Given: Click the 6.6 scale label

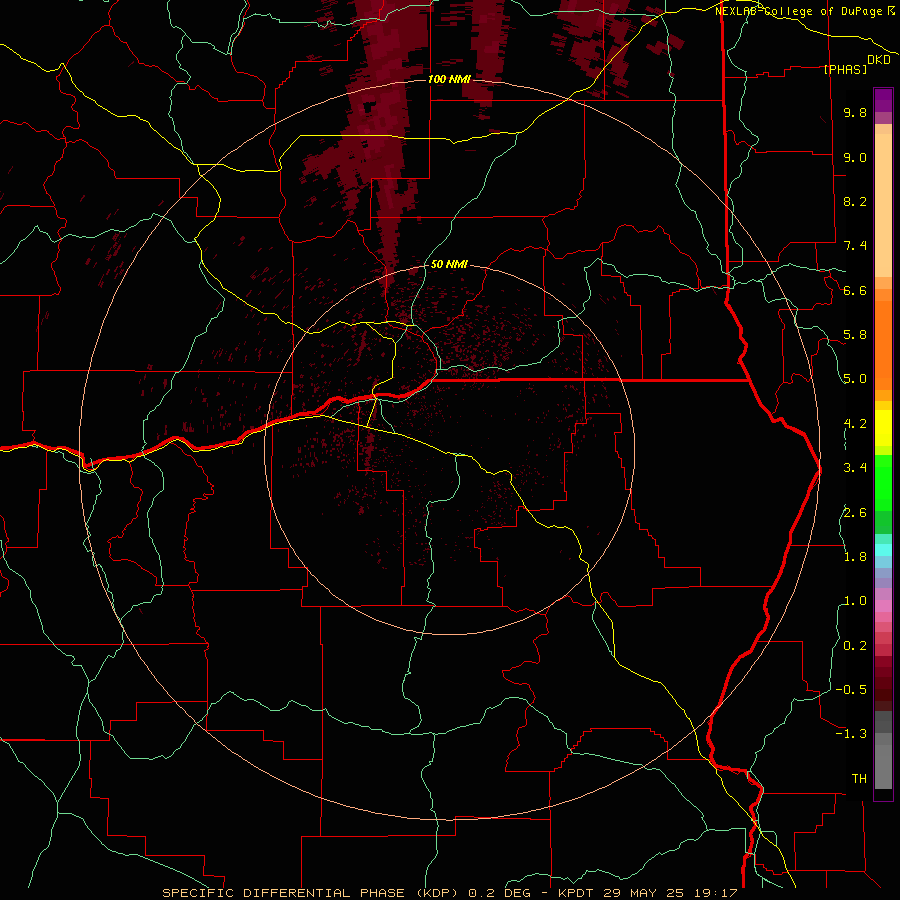Looking at the screenshot, I should point(855,290).
